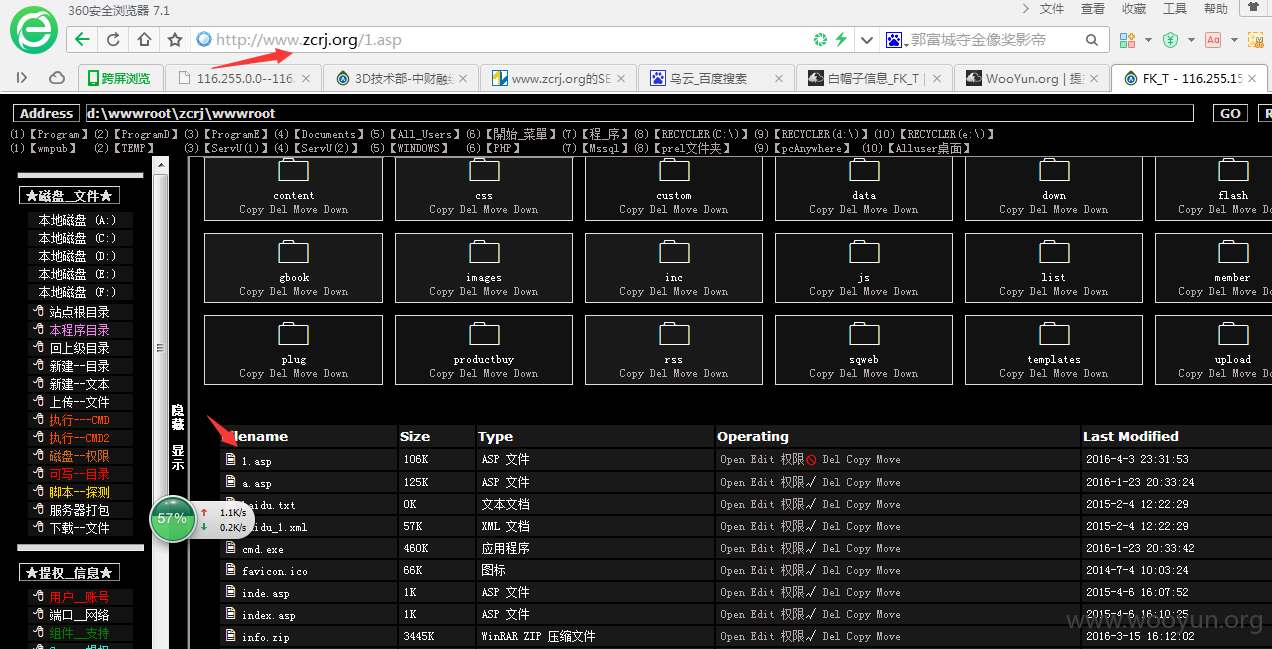Screen dimensions: 1272x649
Task: Select the 乌云_百度搜索 tab
Action: coord(716,78)
